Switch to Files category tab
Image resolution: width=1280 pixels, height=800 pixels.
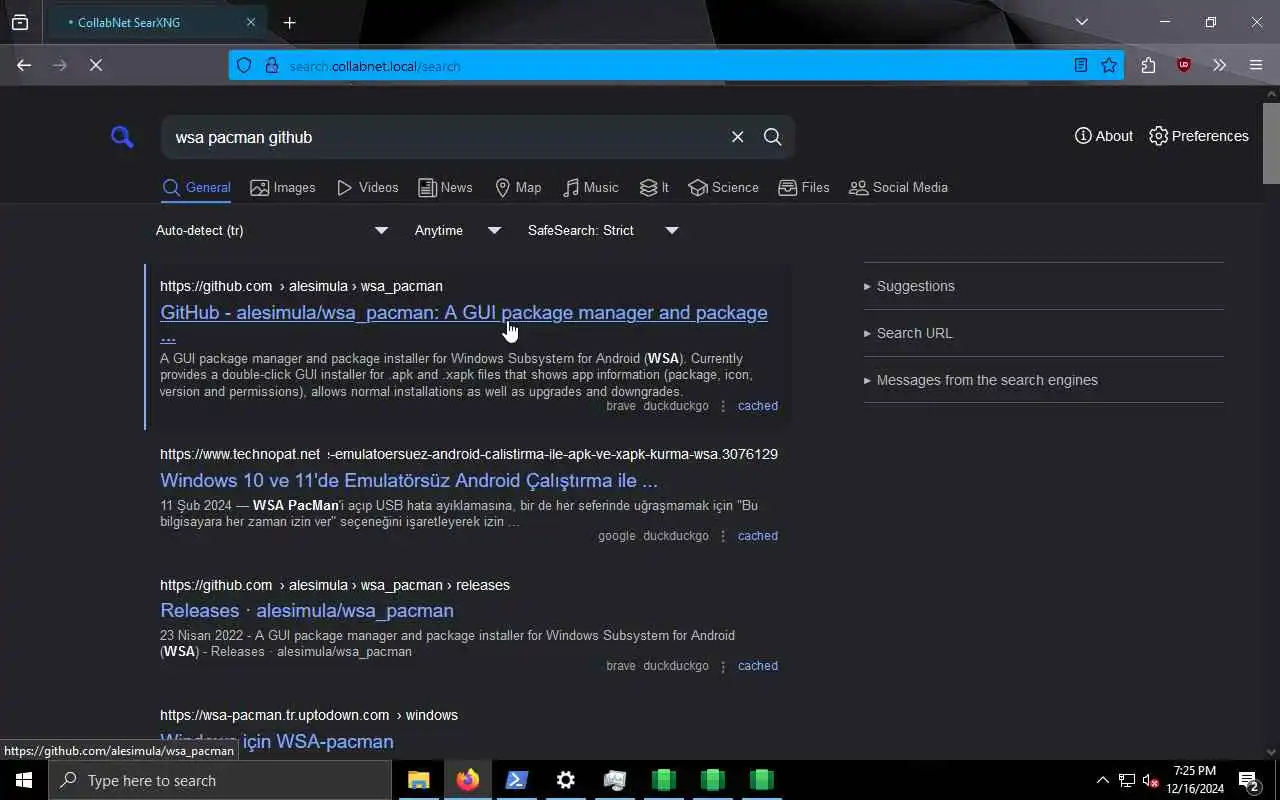coord(804,187)
